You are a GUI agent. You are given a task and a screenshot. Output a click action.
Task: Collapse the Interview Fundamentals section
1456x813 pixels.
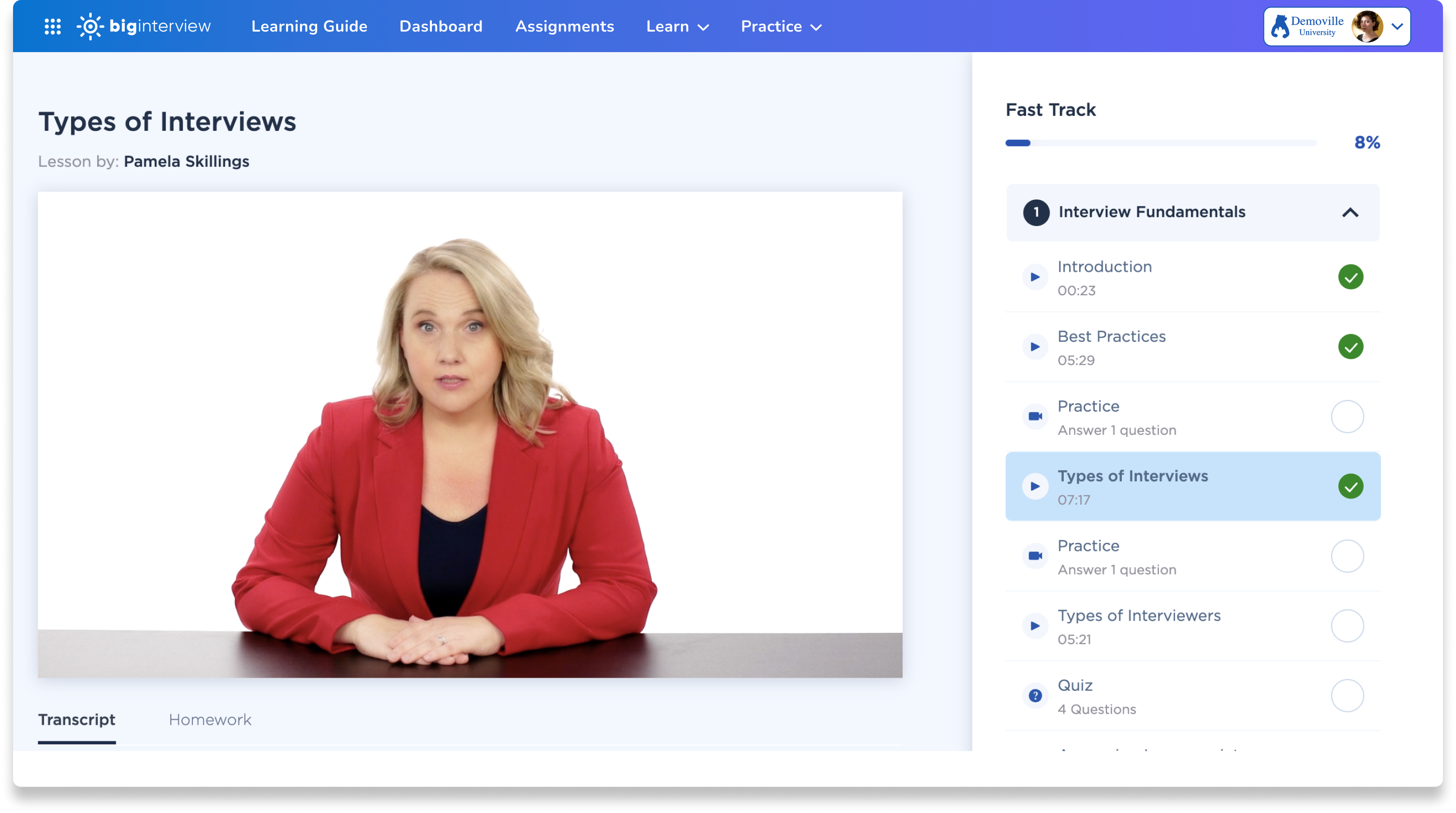(1350, 213)
